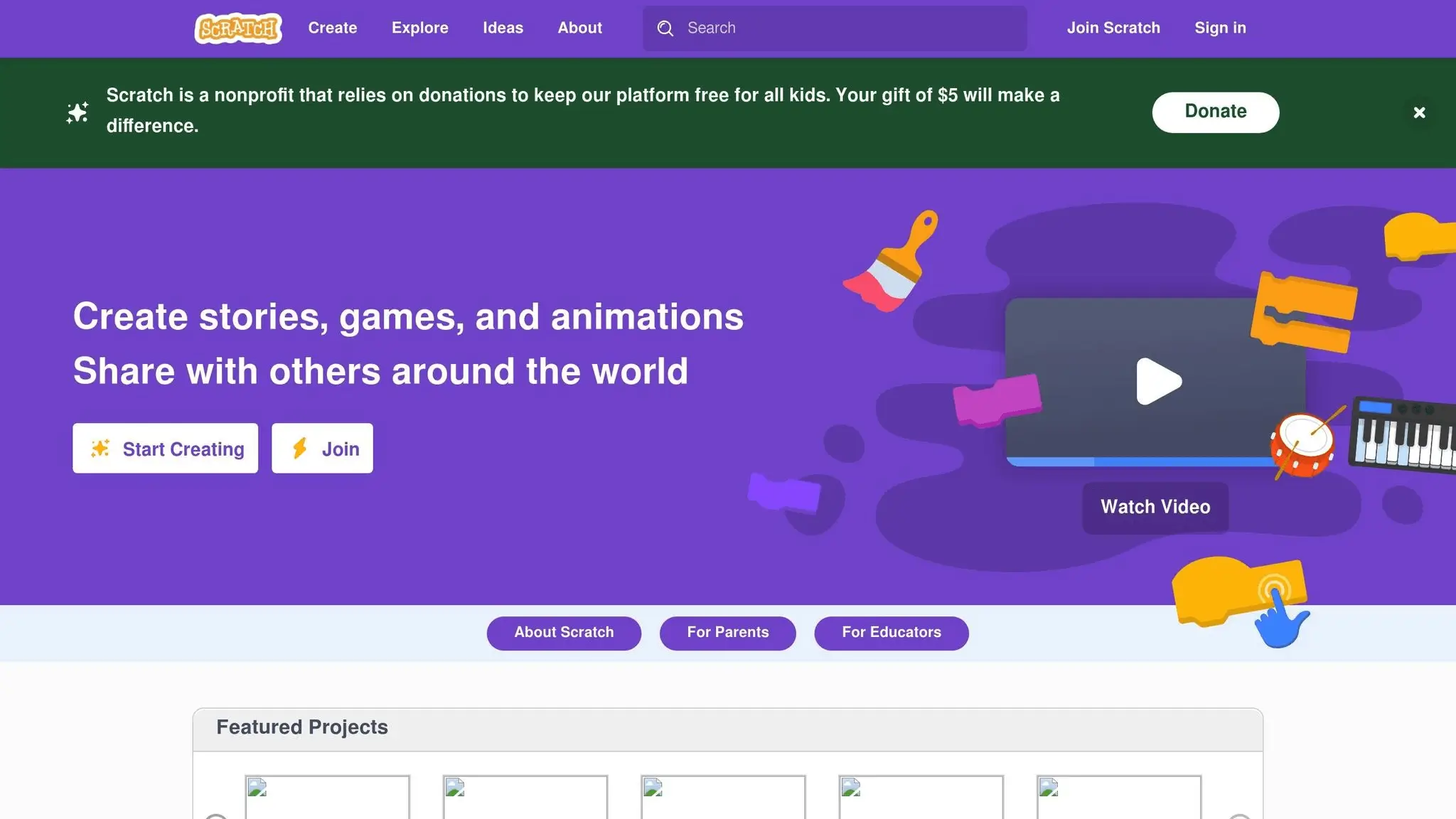Click the Watch Video button

1155,506
